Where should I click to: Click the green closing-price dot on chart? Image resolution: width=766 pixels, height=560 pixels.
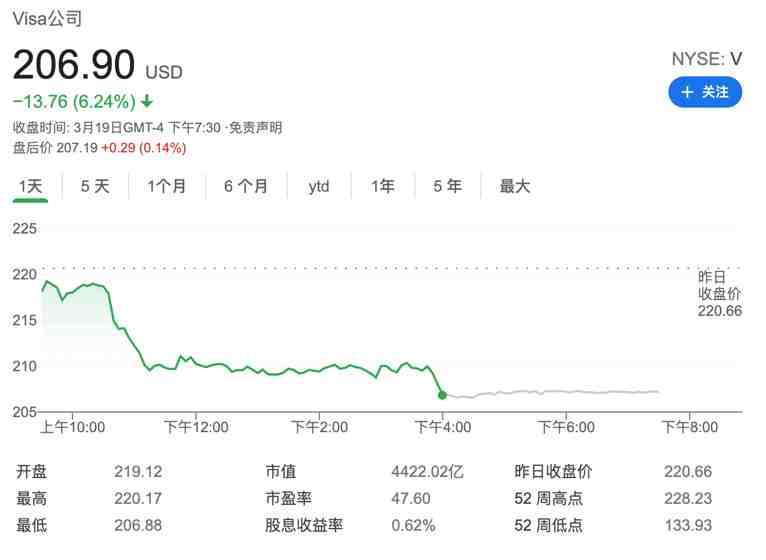pos(442,395)
